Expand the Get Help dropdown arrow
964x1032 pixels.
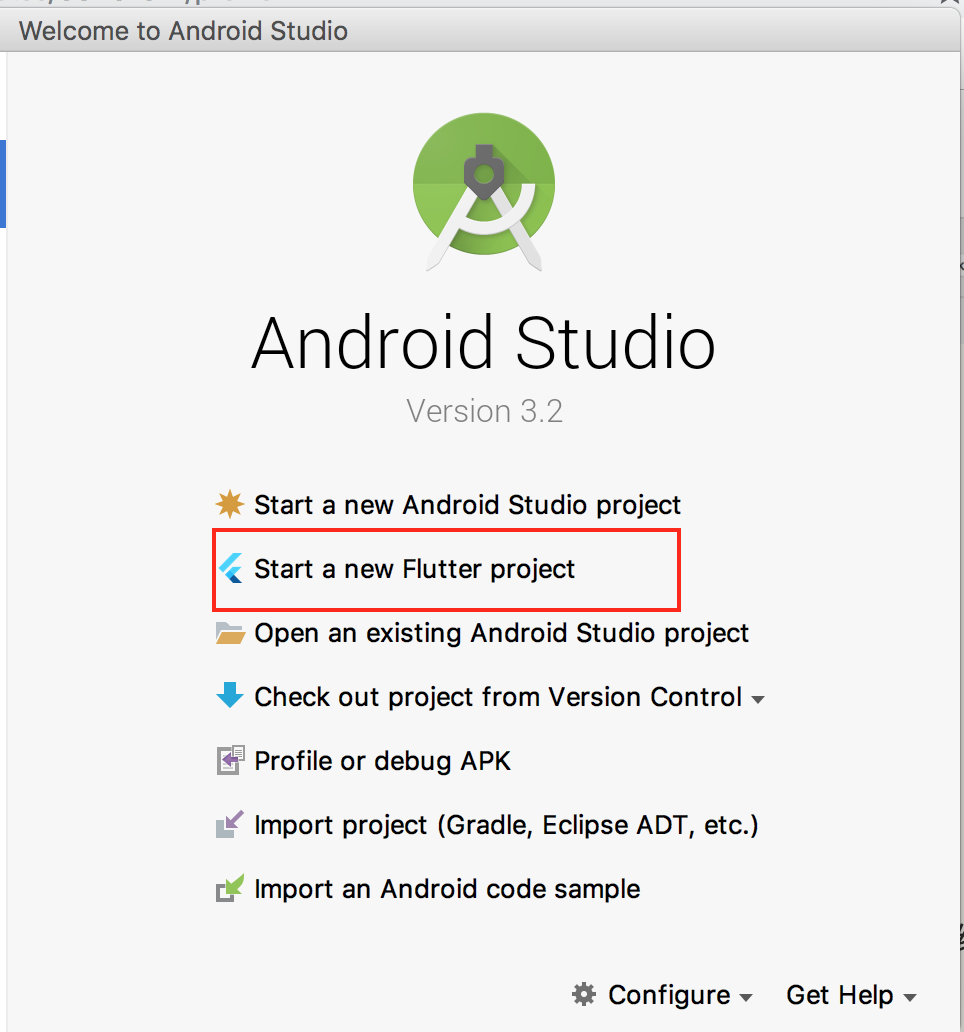[x=909, y=998]
